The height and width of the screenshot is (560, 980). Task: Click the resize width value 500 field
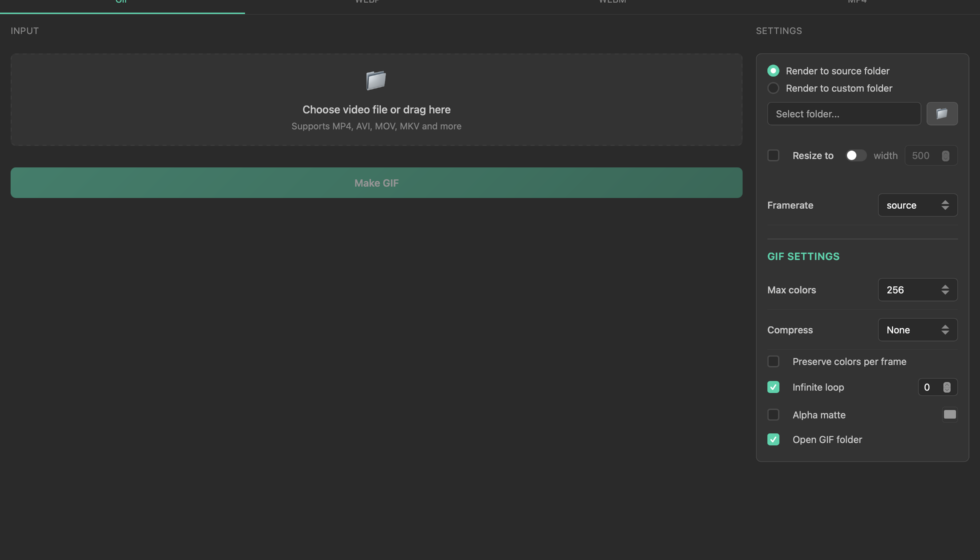click(931, 156)
